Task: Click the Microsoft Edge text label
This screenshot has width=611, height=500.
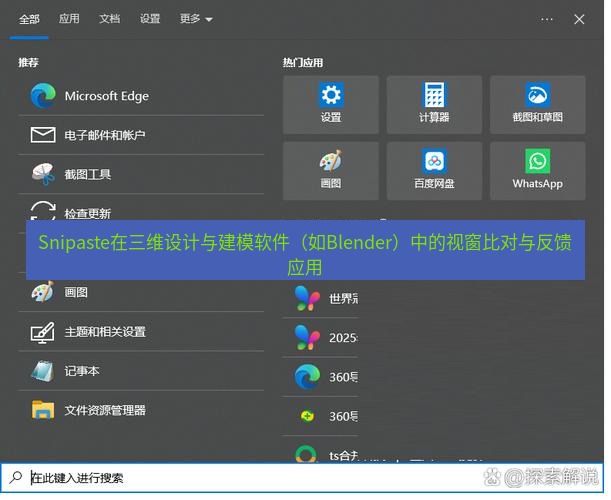Action: [x=107, y=96]
